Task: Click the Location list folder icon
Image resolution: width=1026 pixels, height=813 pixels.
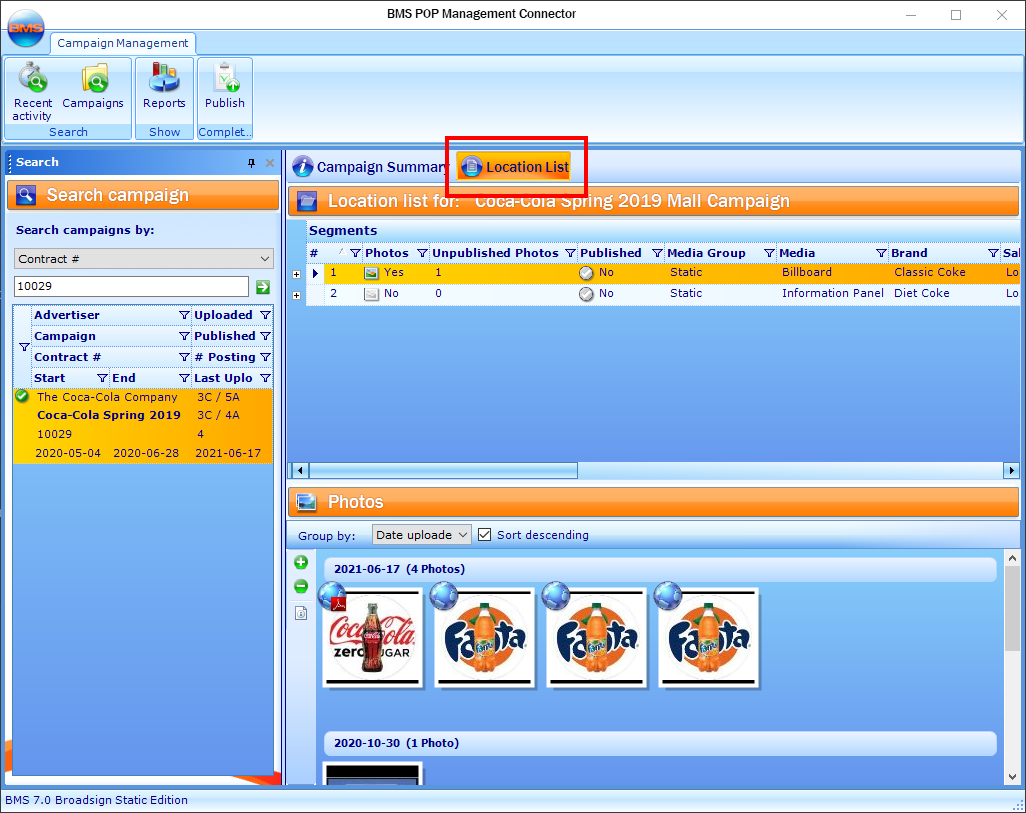Action: pos(307,201)
